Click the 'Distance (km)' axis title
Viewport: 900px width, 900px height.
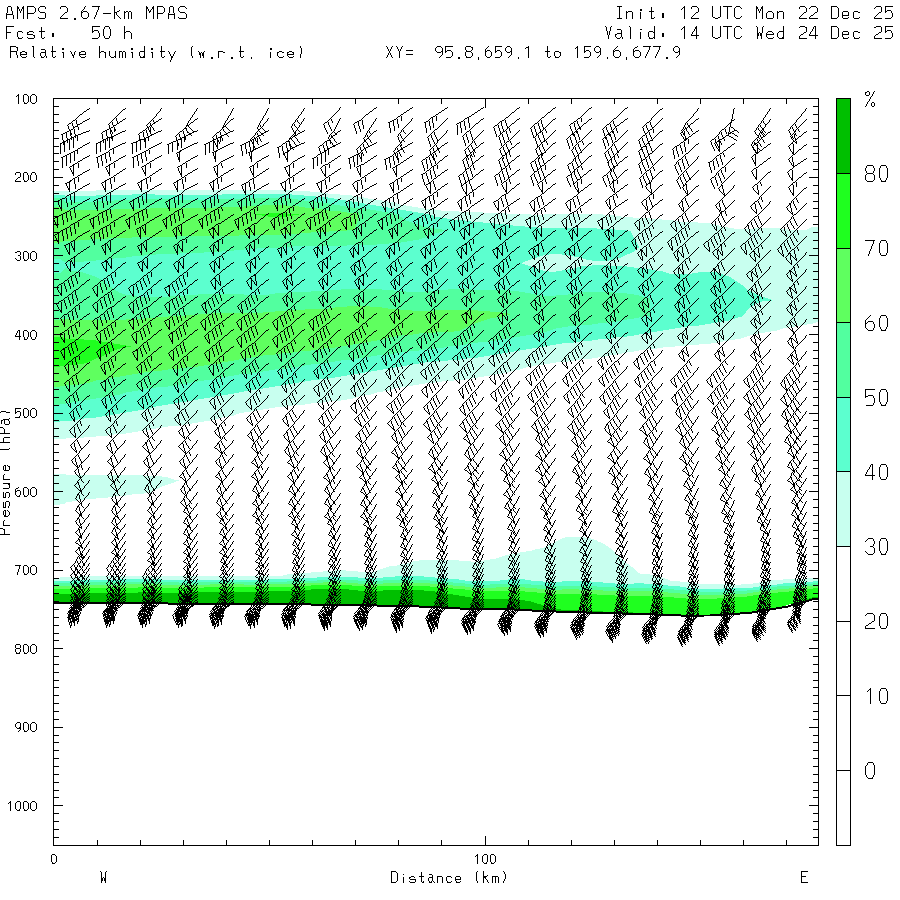point(449,878)
